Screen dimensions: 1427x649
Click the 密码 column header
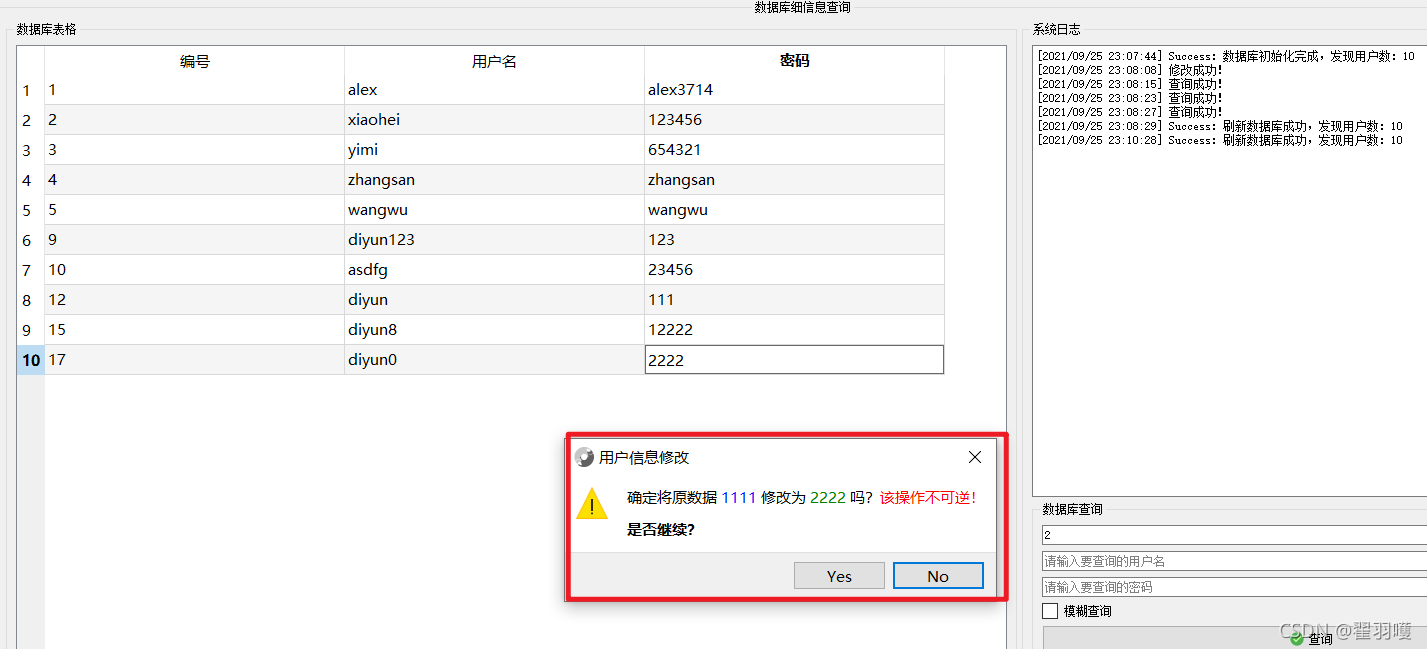click(794, 61)
